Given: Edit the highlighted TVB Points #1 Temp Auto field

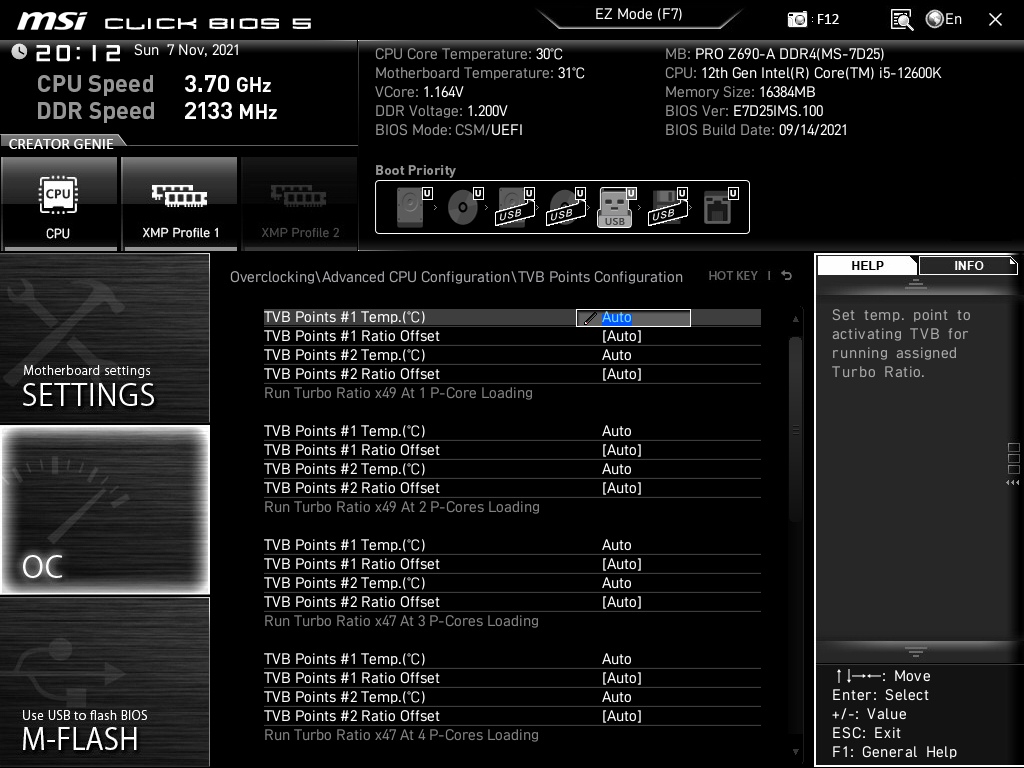Looking at the screenshot, I should 633,317.
